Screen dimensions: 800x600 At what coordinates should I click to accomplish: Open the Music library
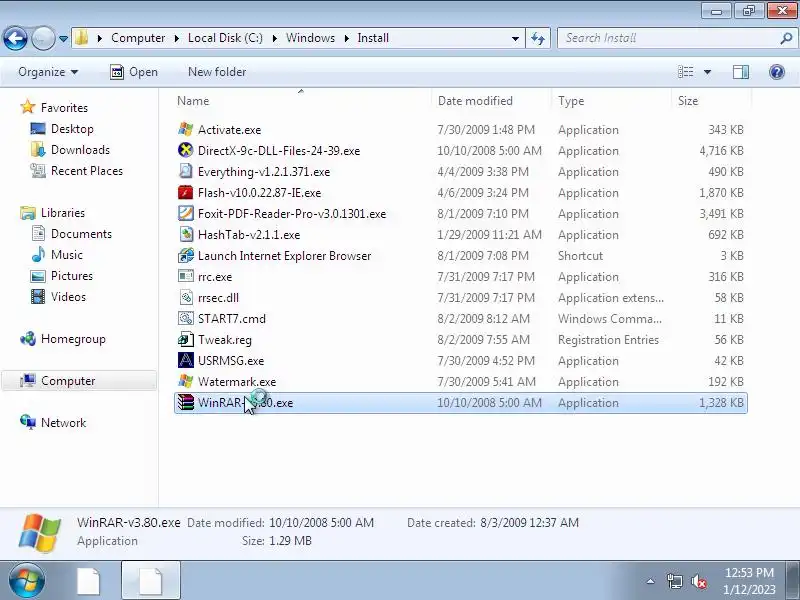tap(66, 254)
